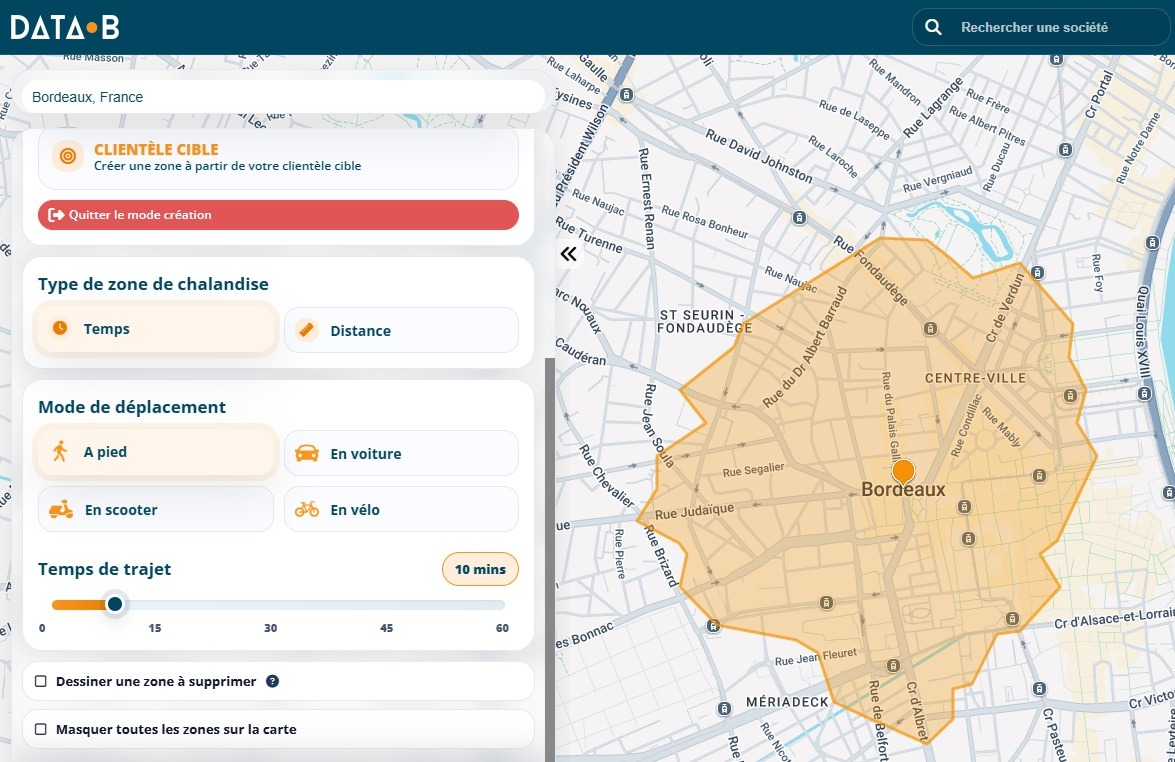1175x762 pixels.
Task: Select Temps zone type
Action: click(x=155, y=328)
